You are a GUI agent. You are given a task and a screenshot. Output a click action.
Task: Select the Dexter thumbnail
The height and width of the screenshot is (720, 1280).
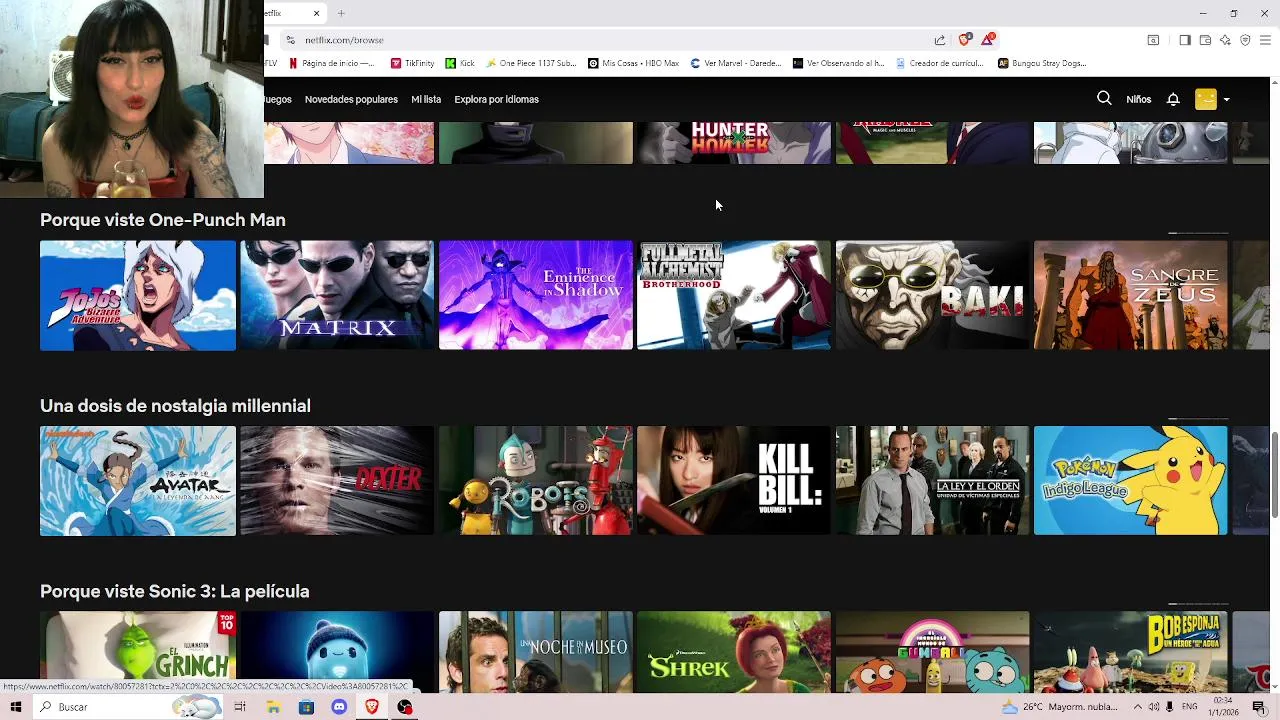pyautogui.click(x=337, y=481)
